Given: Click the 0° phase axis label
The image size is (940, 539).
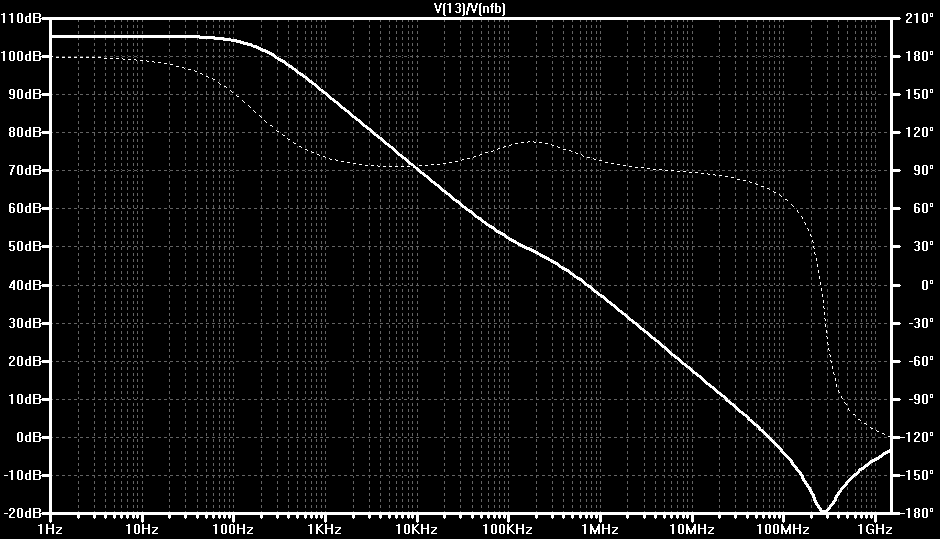Looking at the screenshot, I should [x=927, y=285].
